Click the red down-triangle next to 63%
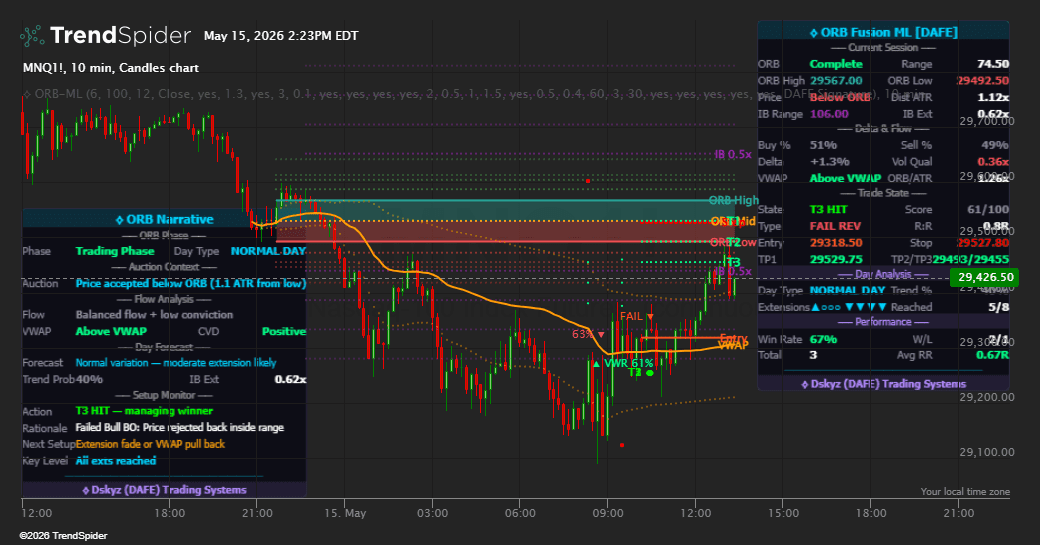Screen dimensions: 1040x545 [x=601, y=335]
